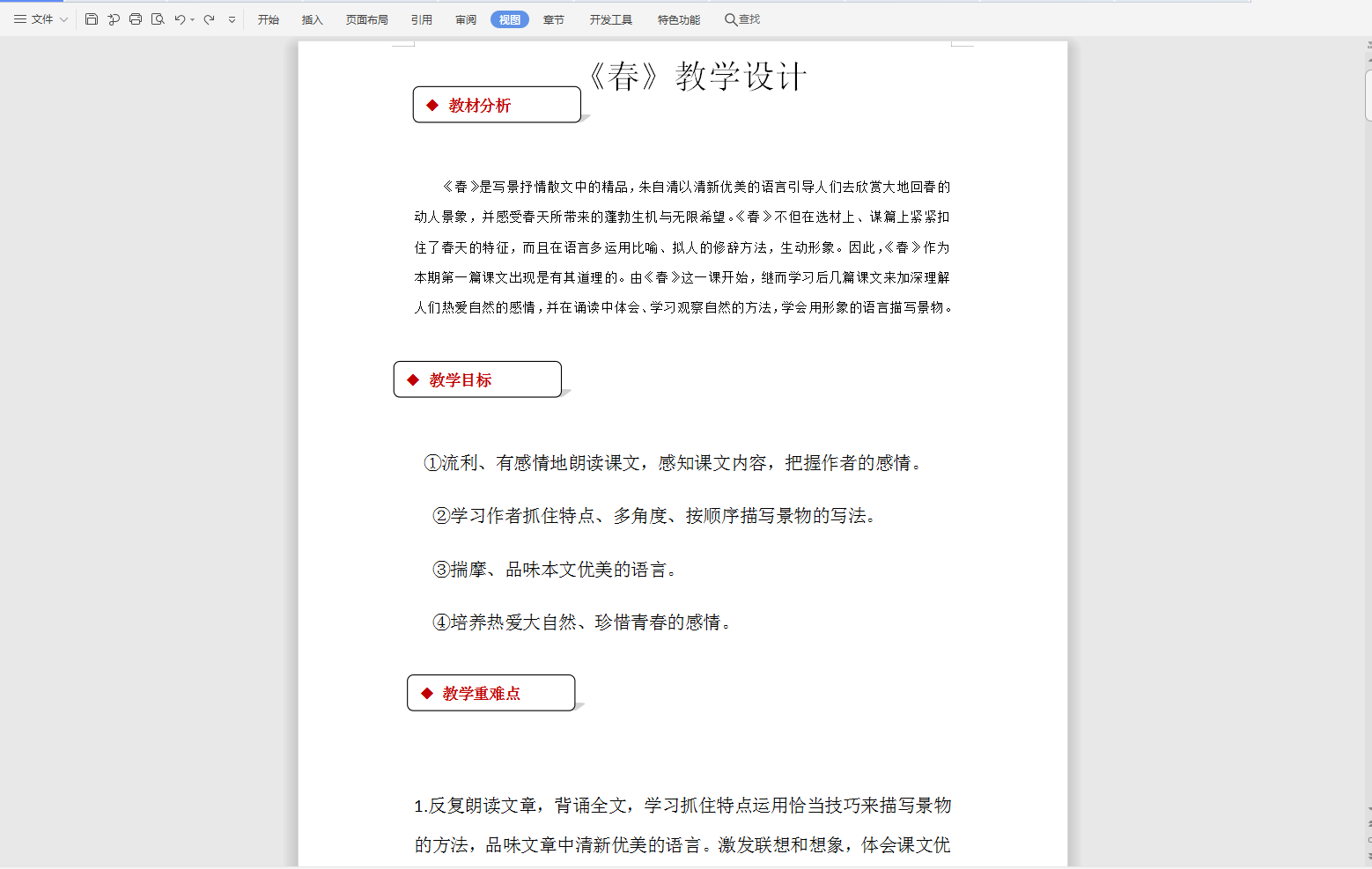Click the Print icon
This screenshot has height=869, width=1372.
tap(136, 19)
